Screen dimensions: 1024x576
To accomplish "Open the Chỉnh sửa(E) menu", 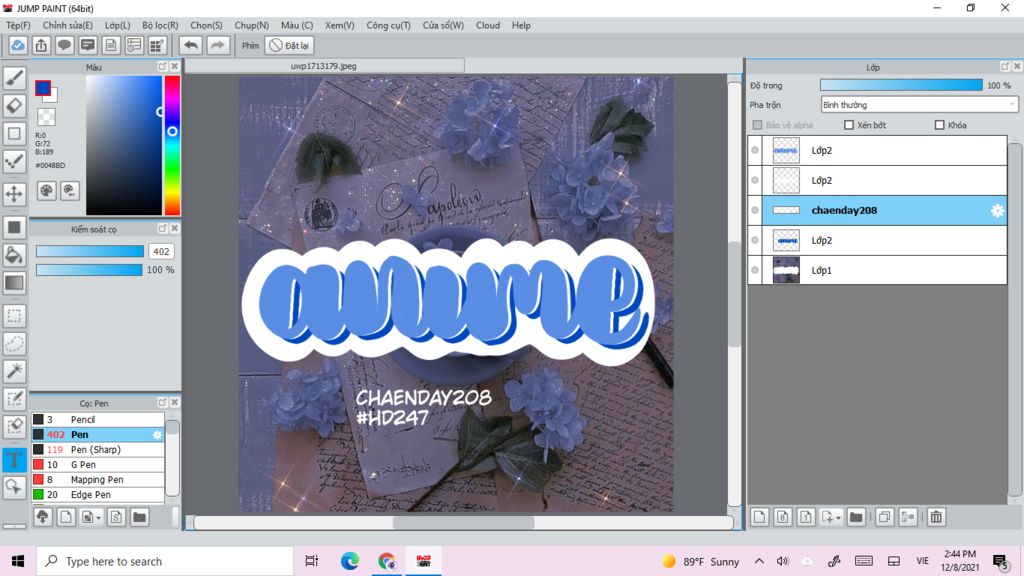I will pos(67,25).
